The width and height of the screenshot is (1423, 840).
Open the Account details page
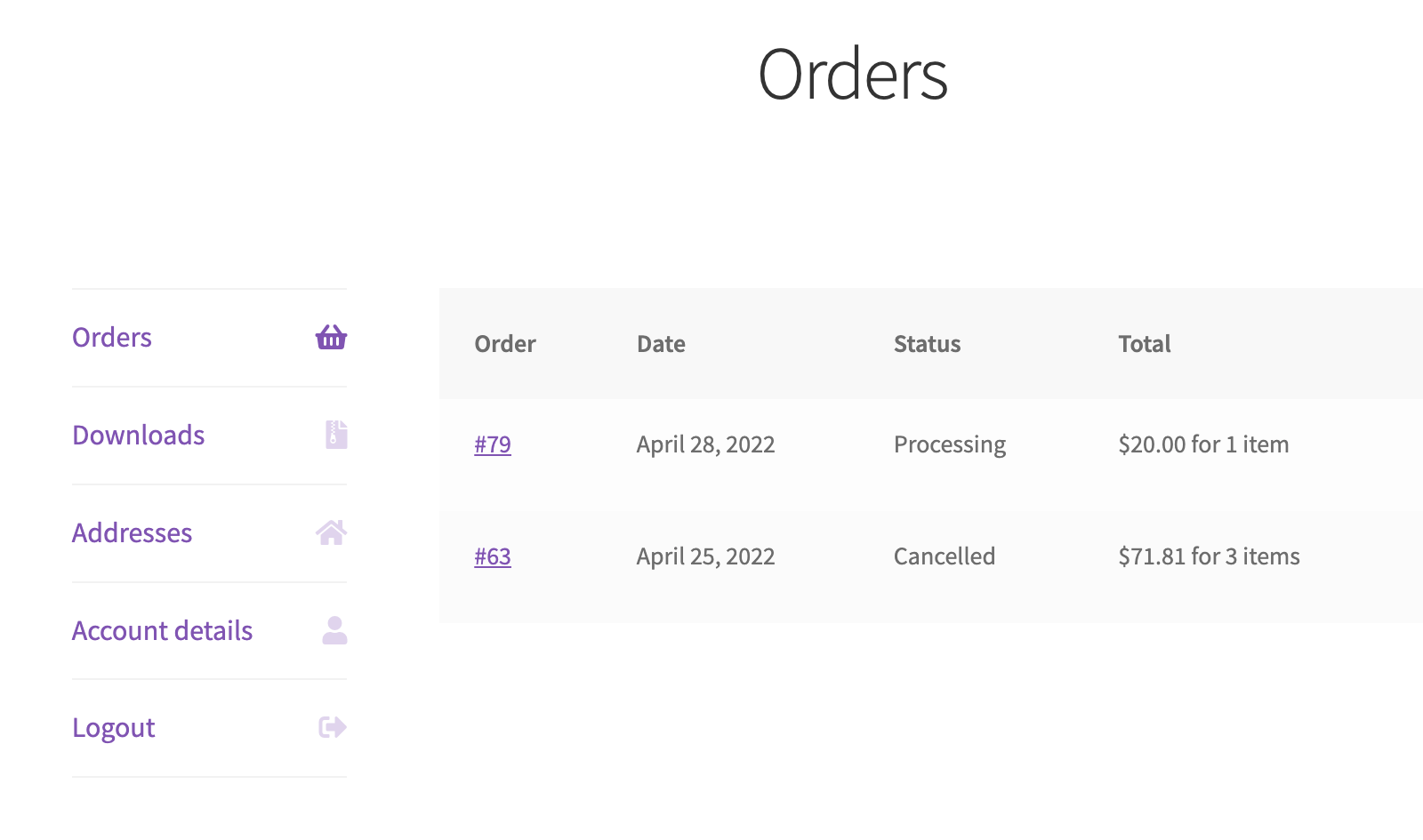tap(162, 630)
